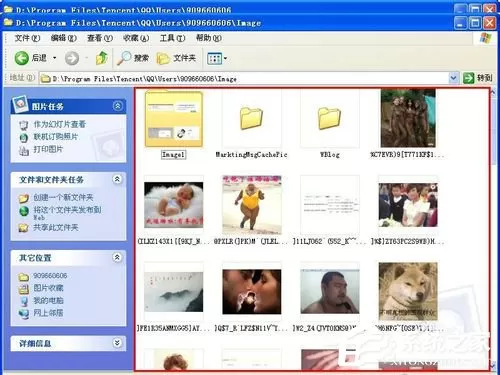Click 共享此文件夹 link
500x375 pixels.
(56, 228)
